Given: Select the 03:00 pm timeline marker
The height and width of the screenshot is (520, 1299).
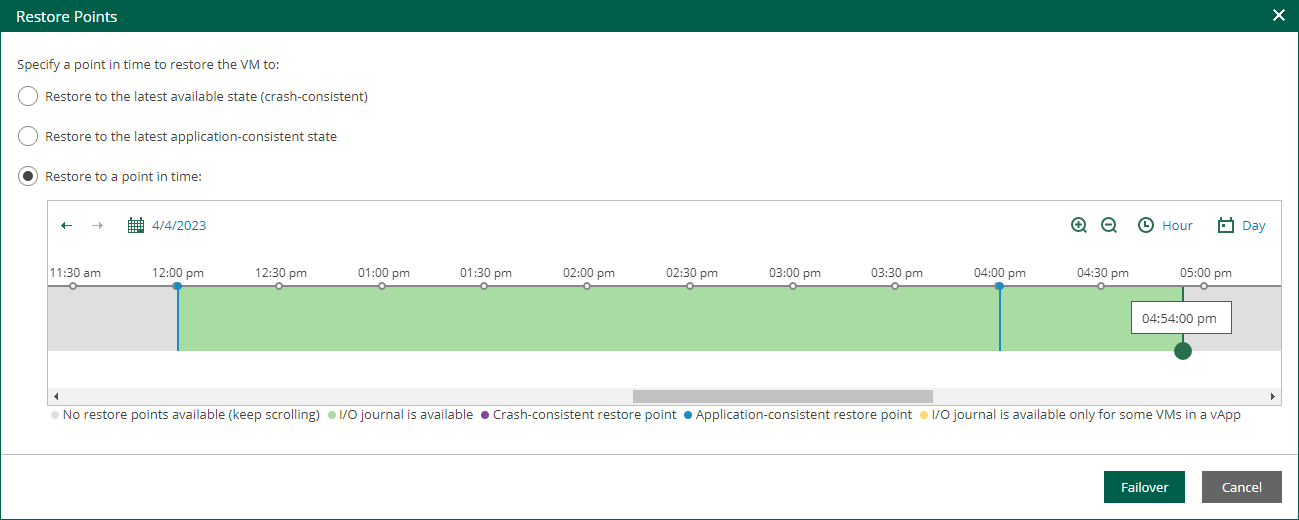Looking at the screenshot, I should (x=793, y=286).
